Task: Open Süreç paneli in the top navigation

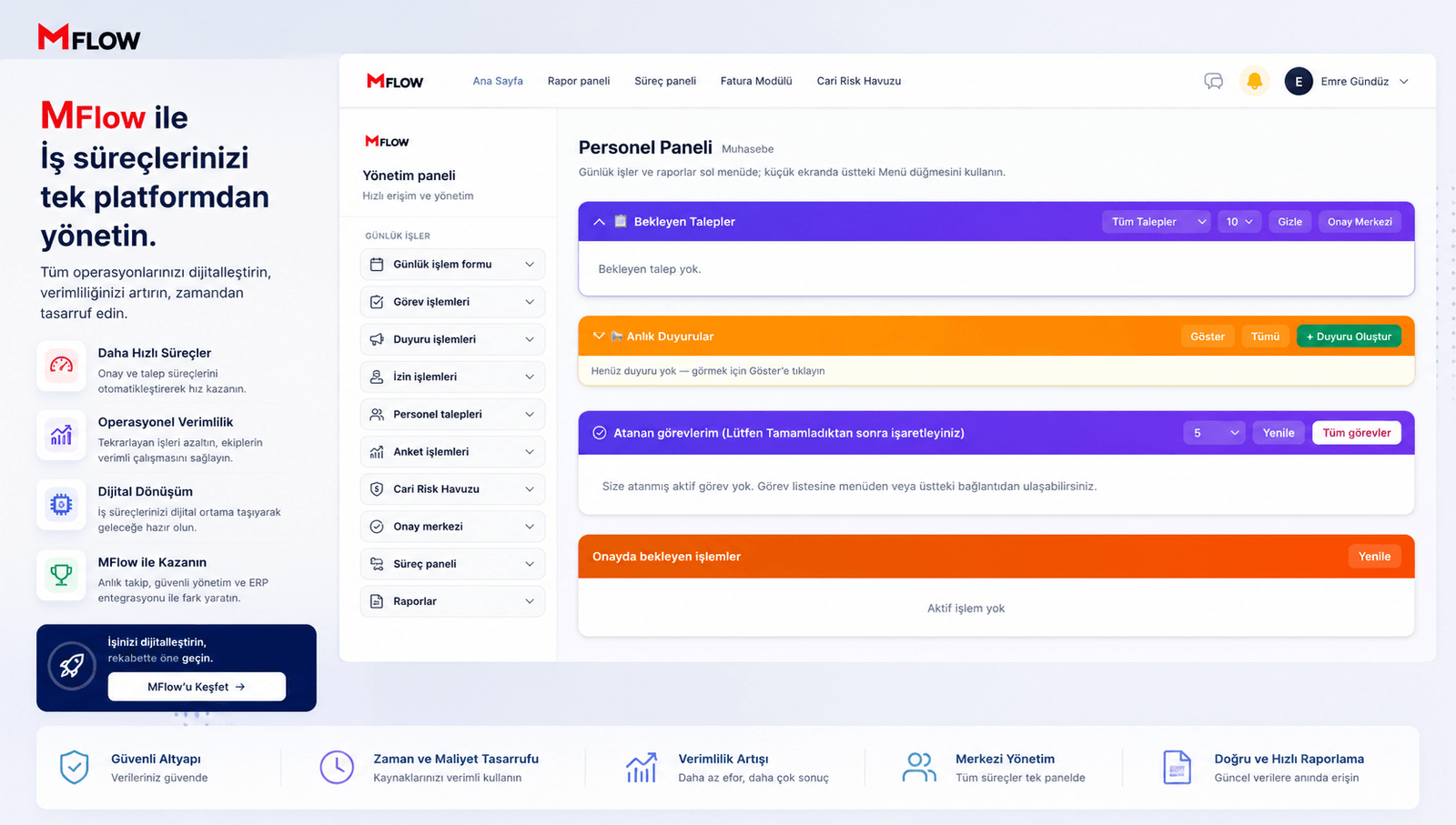Action: 665,81
